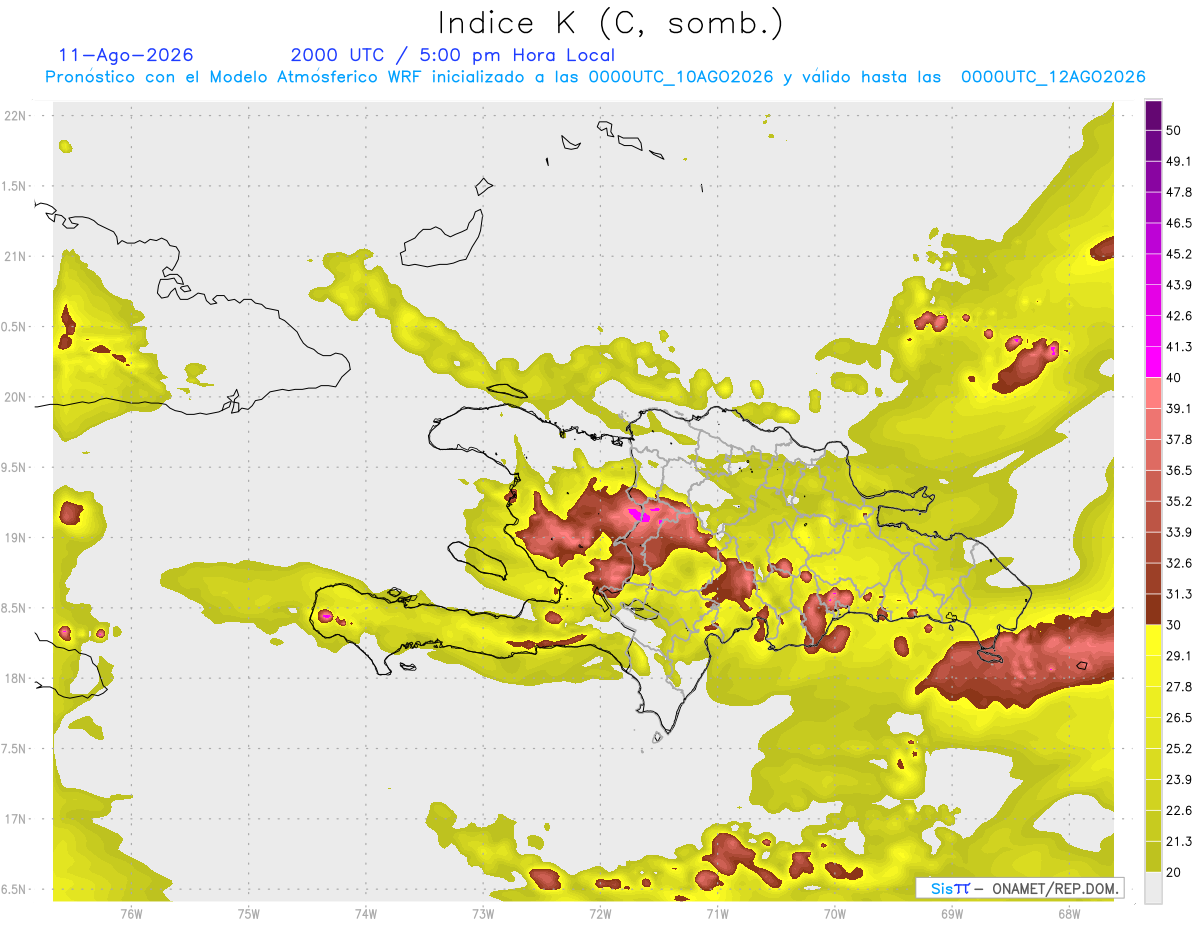Click the "74W" longitude label
The height and width of the screenshot is (927, 1200).
coord(366,913)
